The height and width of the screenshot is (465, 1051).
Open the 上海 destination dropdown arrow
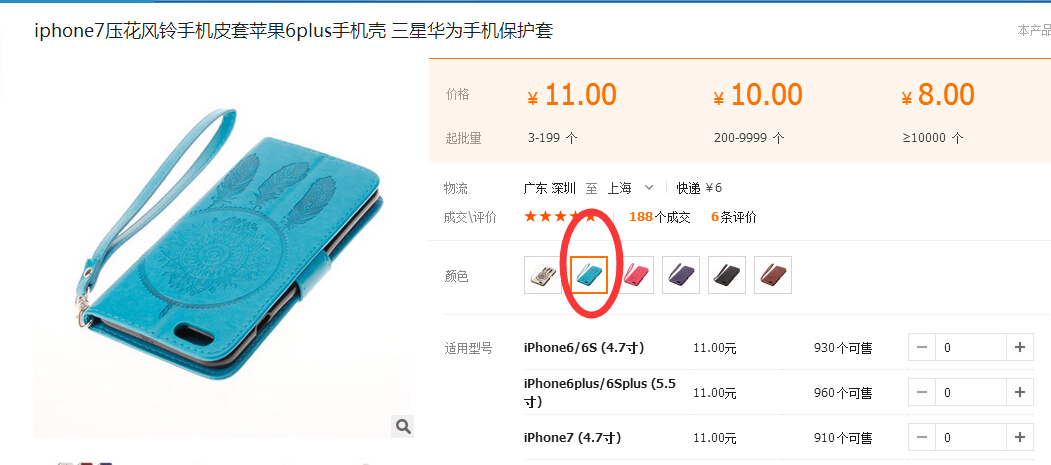(x=648, y=188)
